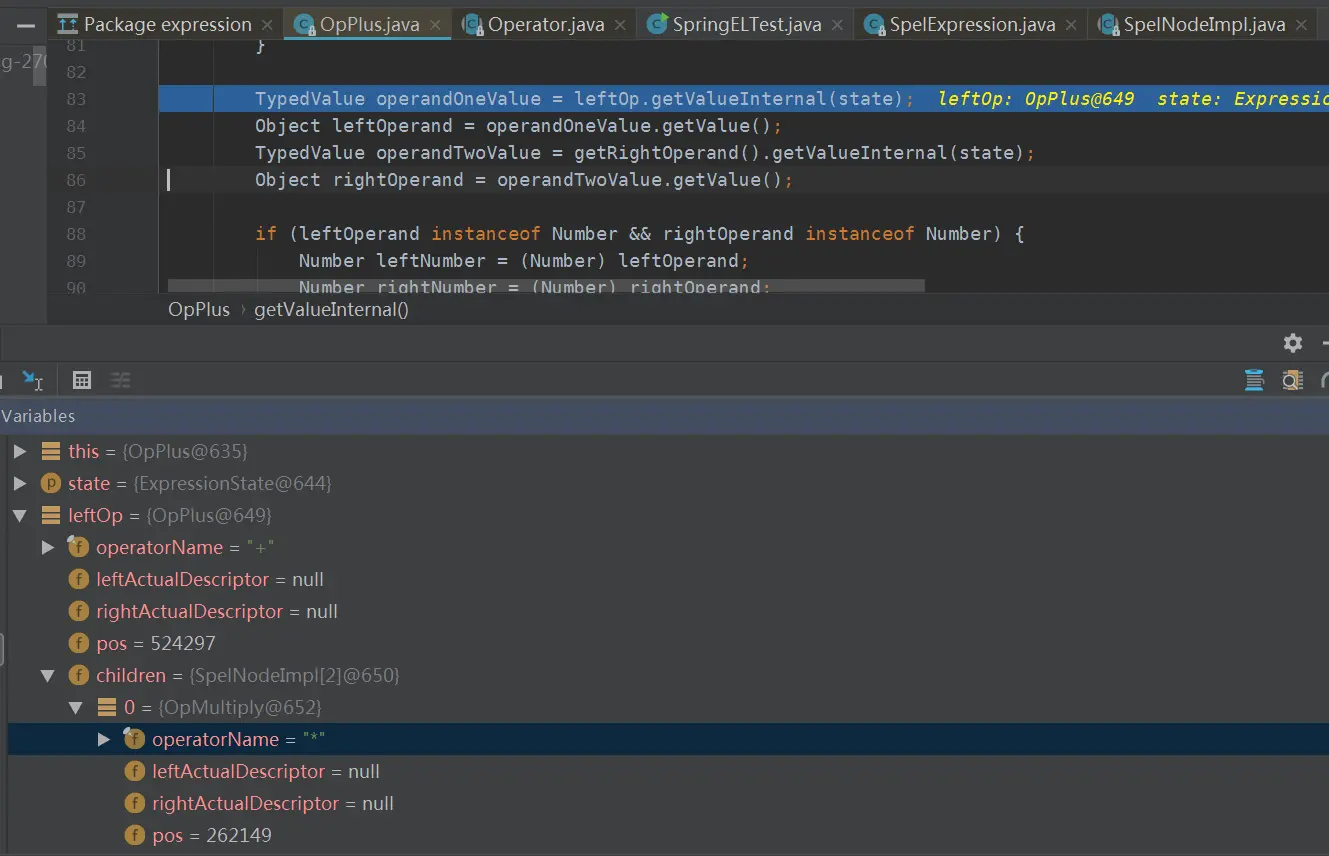Collapse the 0 = OpMultiply node

(75, 707)
